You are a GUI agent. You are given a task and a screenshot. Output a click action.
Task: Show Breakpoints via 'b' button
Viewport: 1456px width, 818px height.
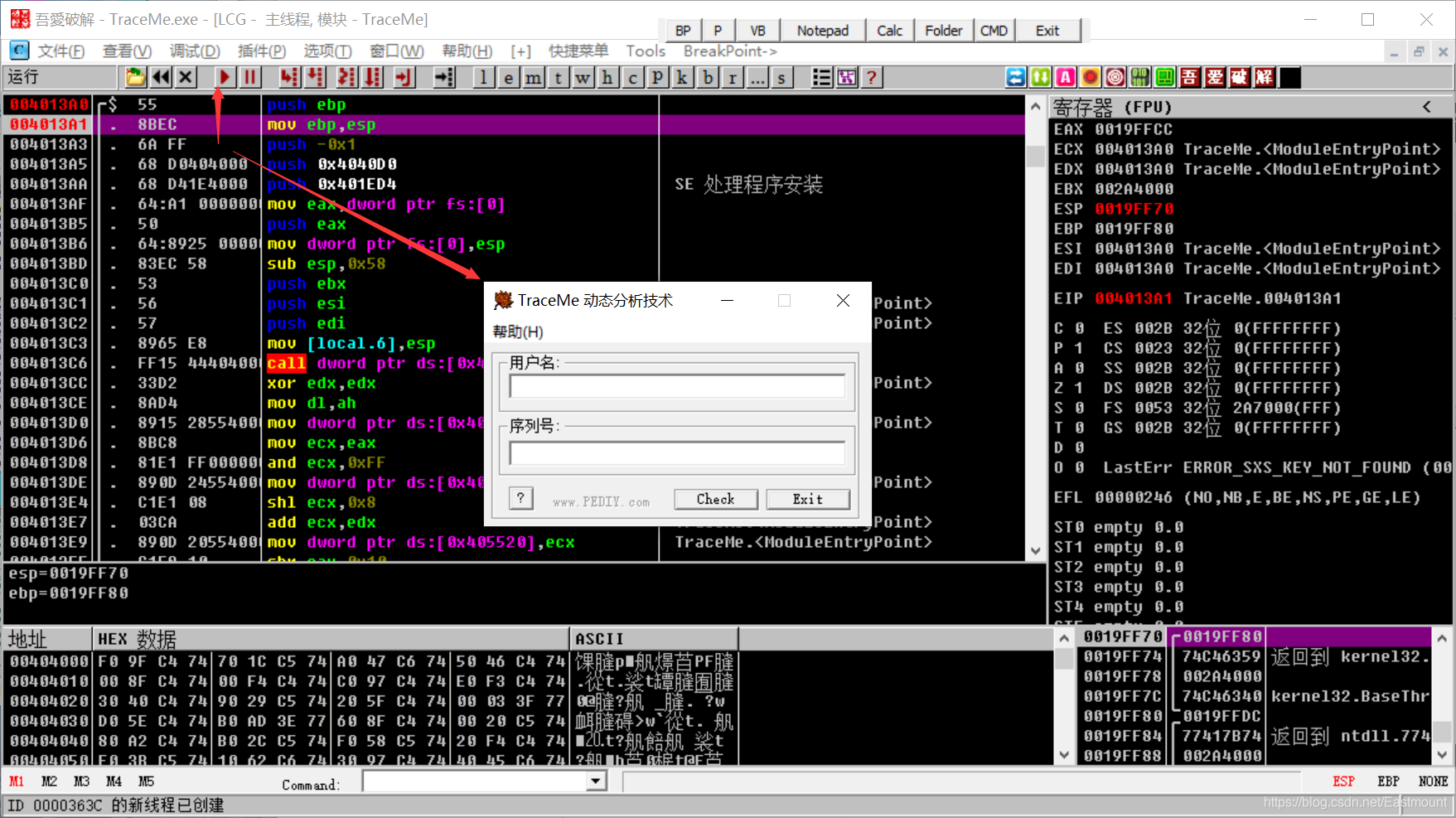(x=708, y=77)
